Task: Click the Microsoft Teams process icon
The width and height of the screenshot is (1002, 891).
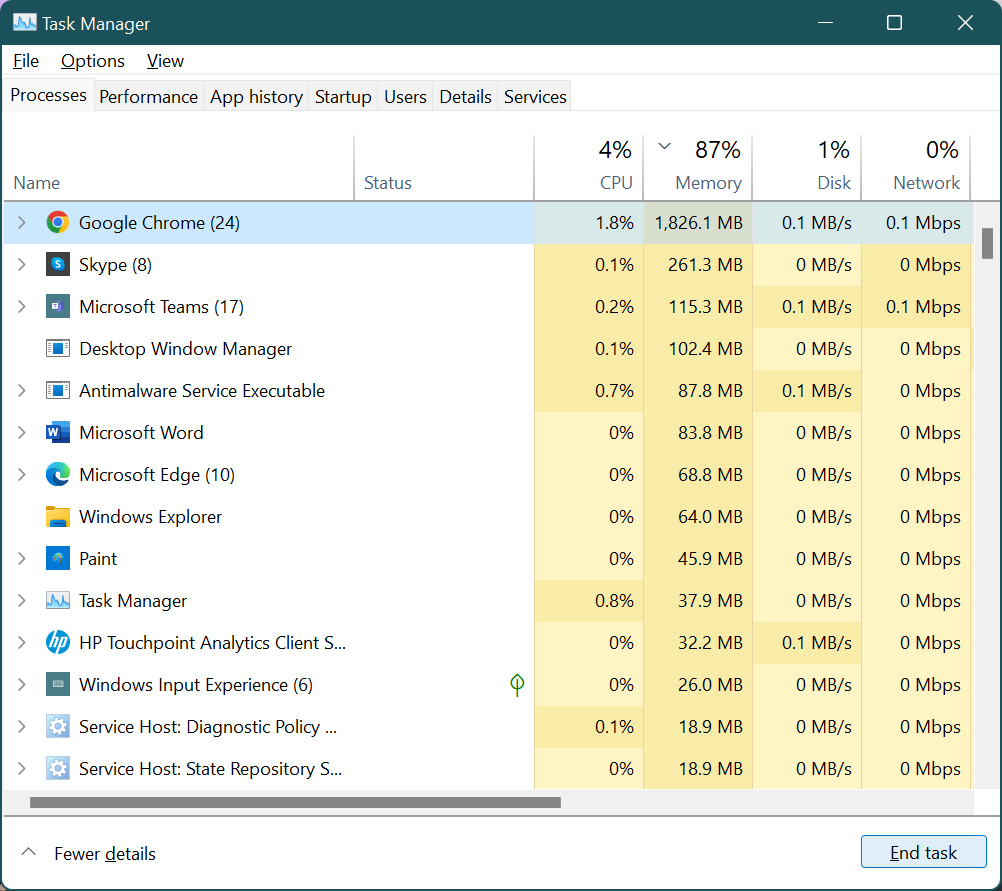Action: (x=58, y=307)
